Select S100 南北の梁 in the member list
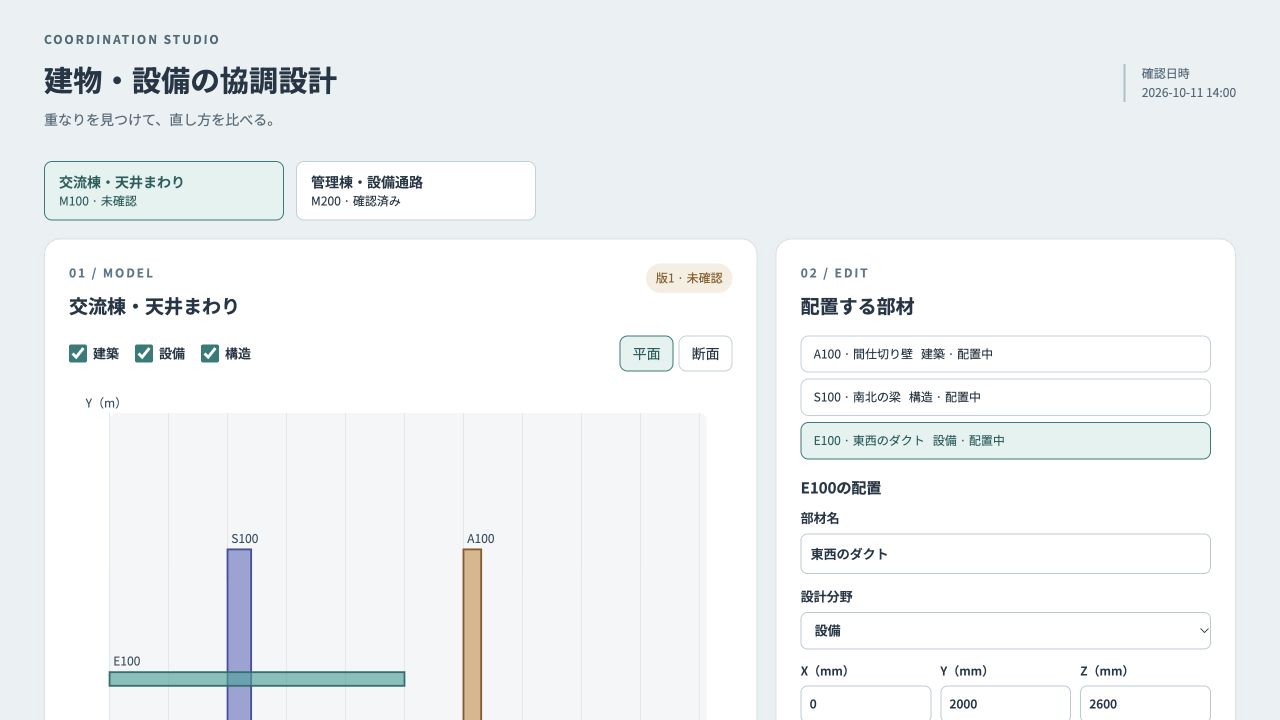The height and width of the screenshot is (720, 1280). (x=1005, y=397)
